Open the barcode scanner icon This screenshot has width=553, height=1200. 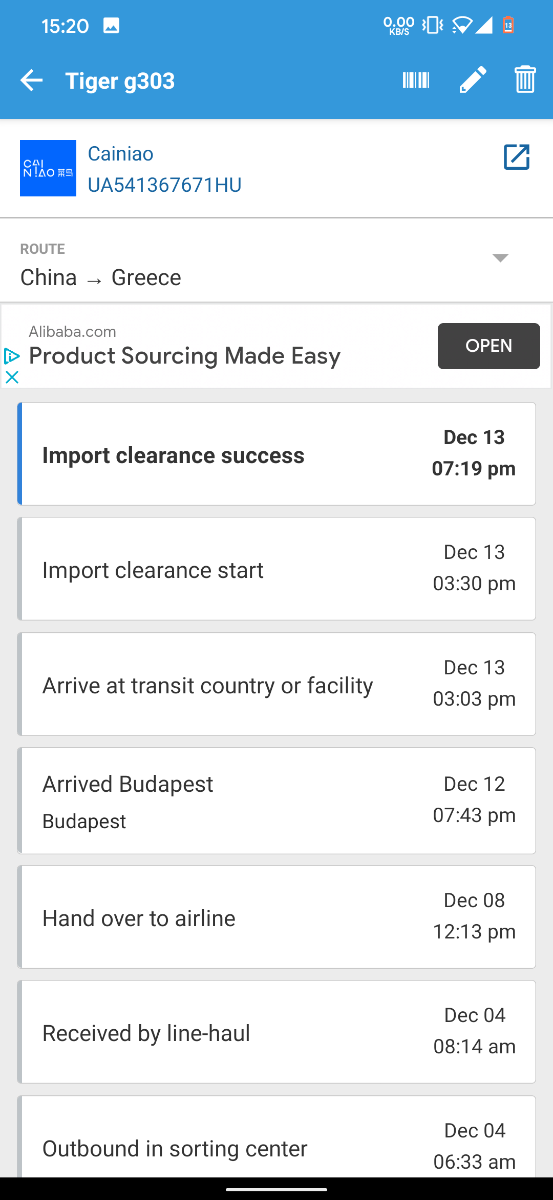click(416, 81)
